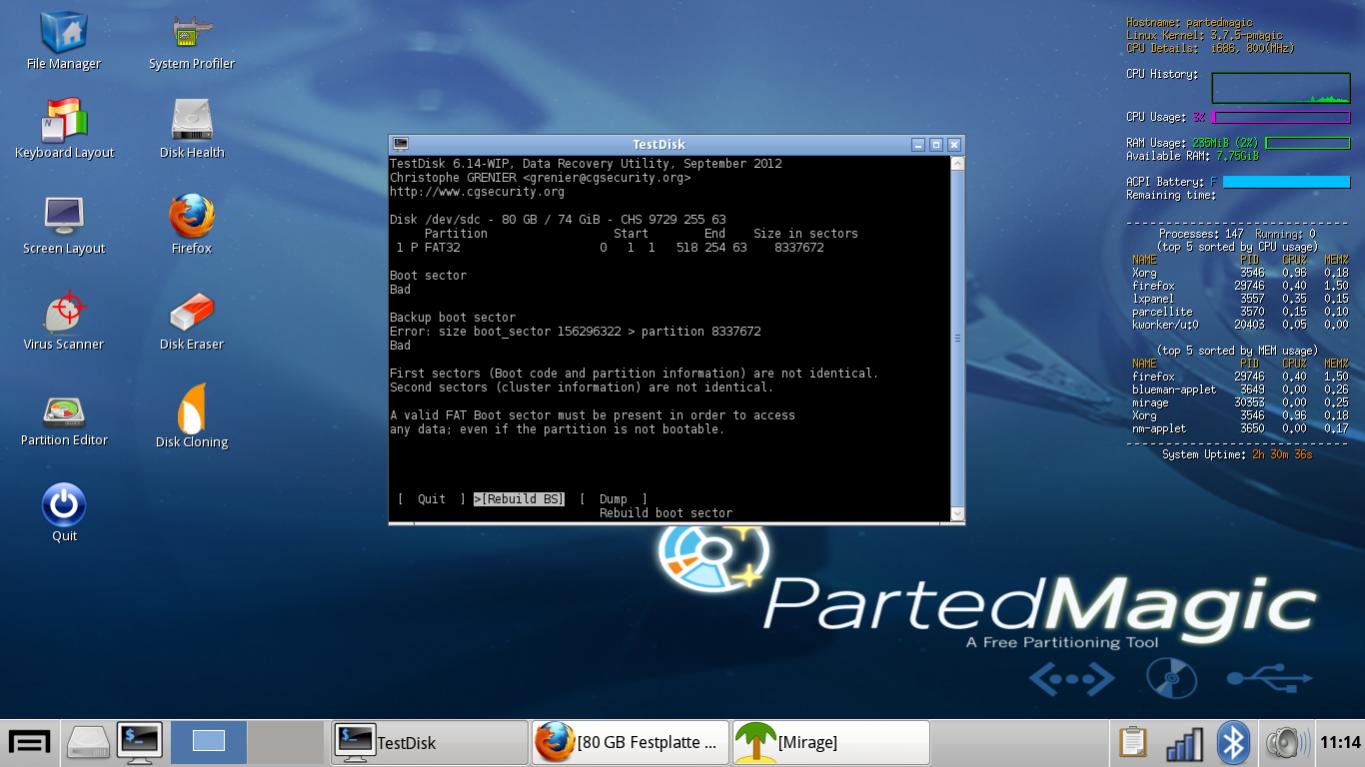Click the volume speaker tray icon

1286,742
